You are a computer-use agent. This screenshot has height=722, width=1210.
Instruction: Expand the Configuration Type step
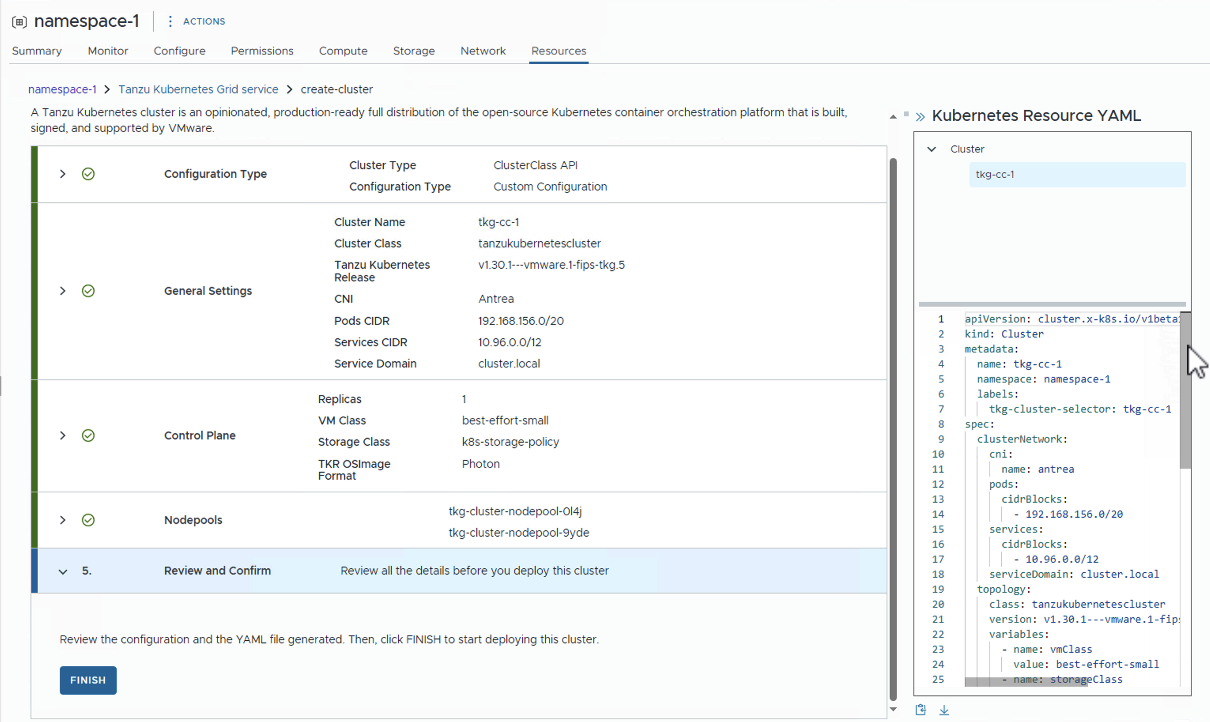62,174
